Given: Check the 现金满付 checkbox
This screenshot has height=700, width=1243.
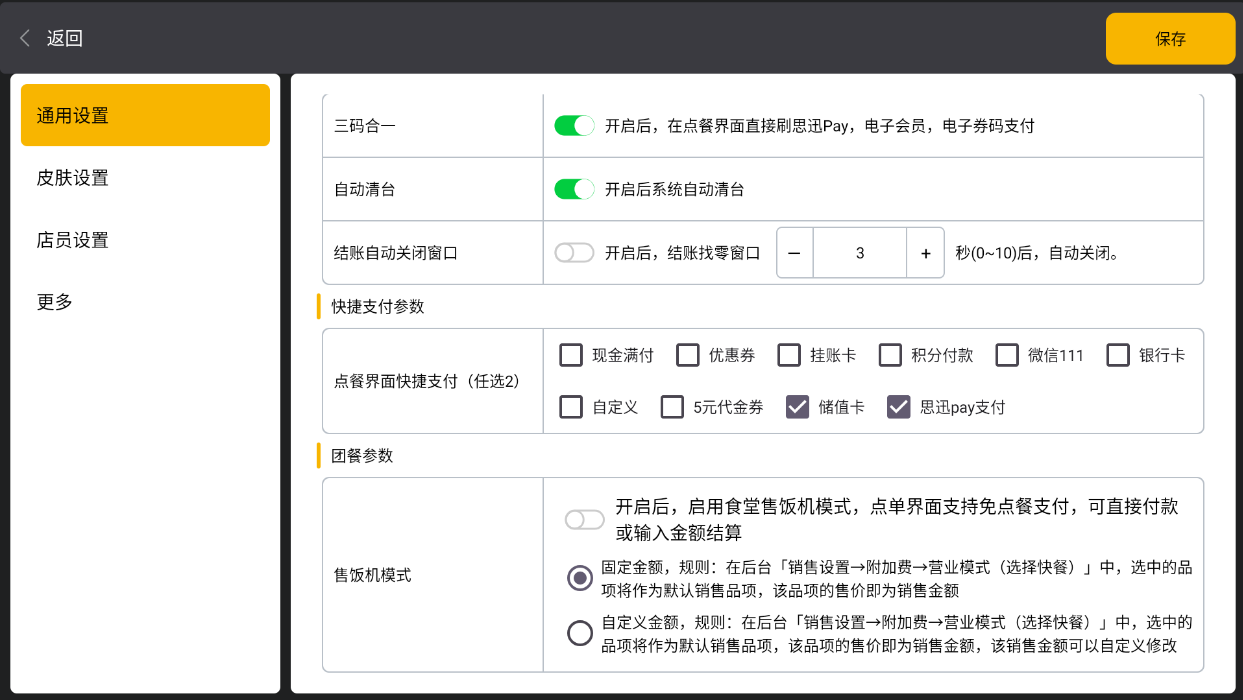Looking at the screenshot, I should tap(571, 355).
